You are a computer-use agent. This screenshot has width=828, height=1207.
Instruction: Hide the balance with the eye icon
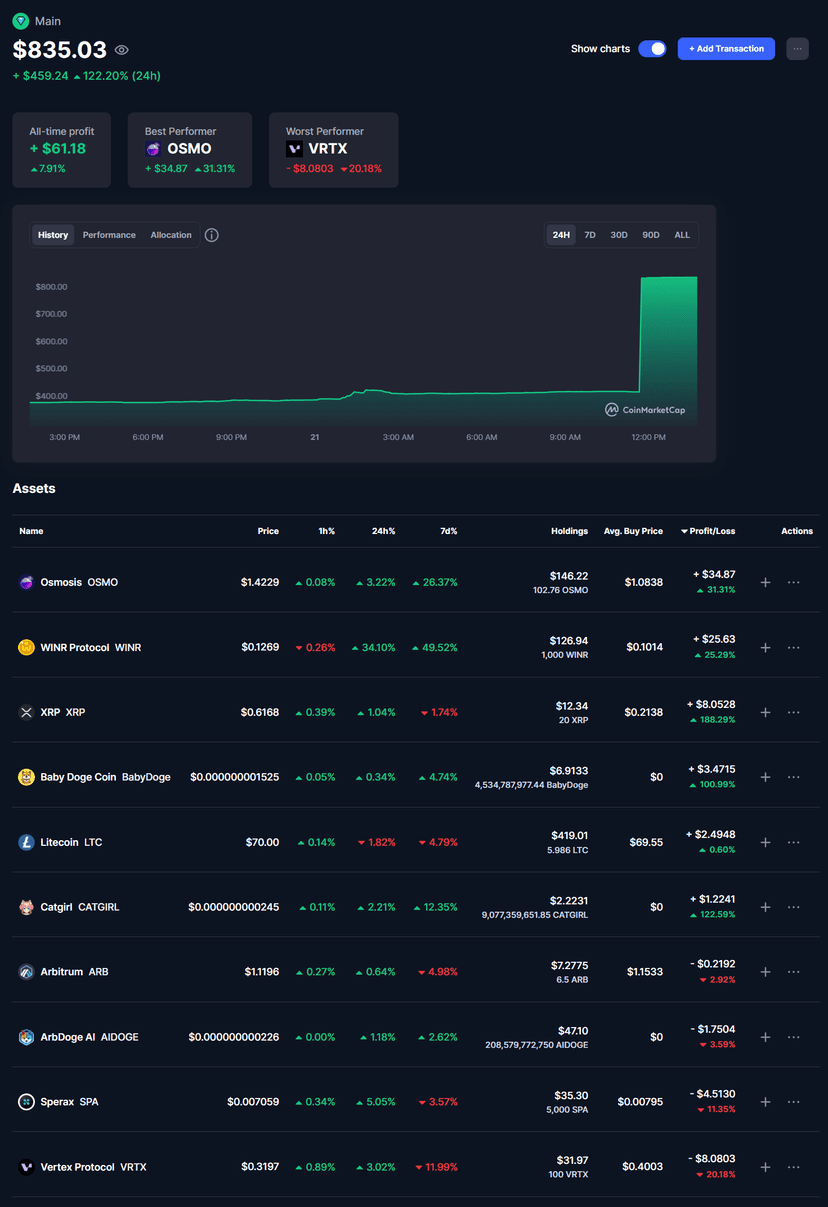[x=122, y=50]
